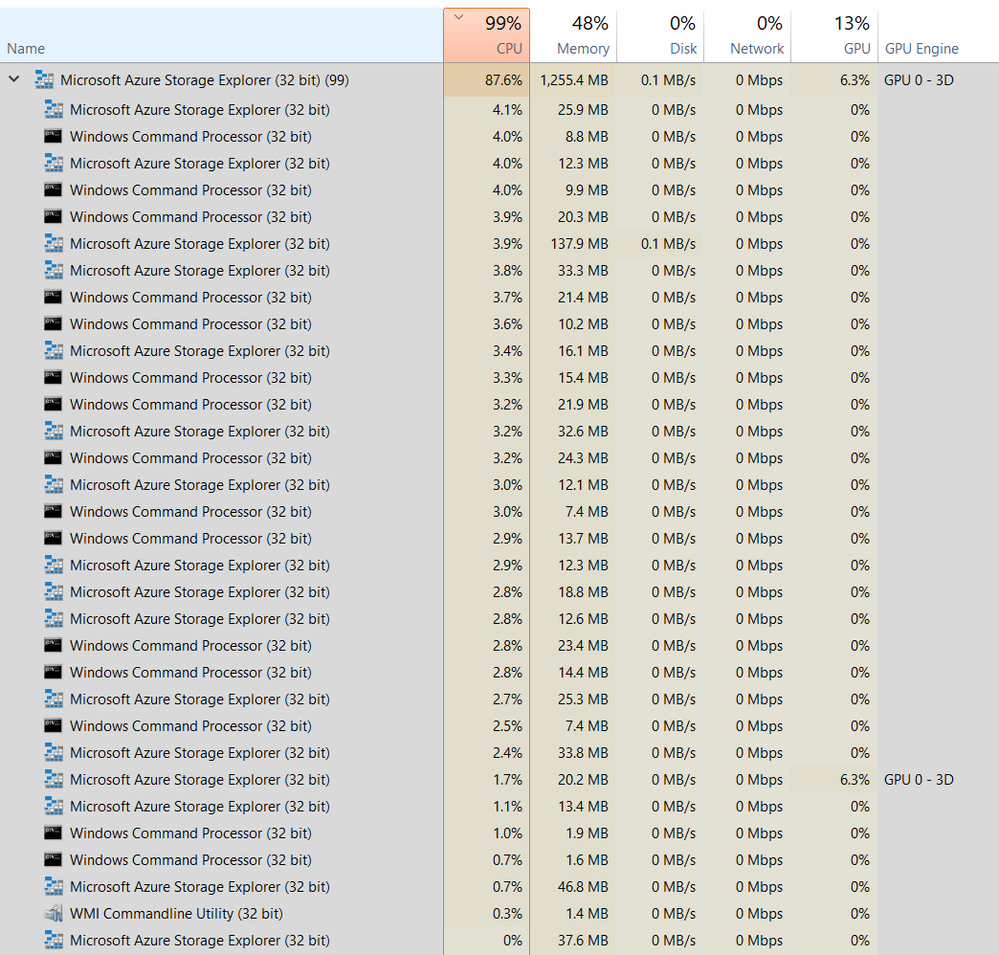This screenshot has height=955, width=999.
Task: Click the 0.1 MB/s disk value in the 137.9 MB row
Action: pos(668,243)
